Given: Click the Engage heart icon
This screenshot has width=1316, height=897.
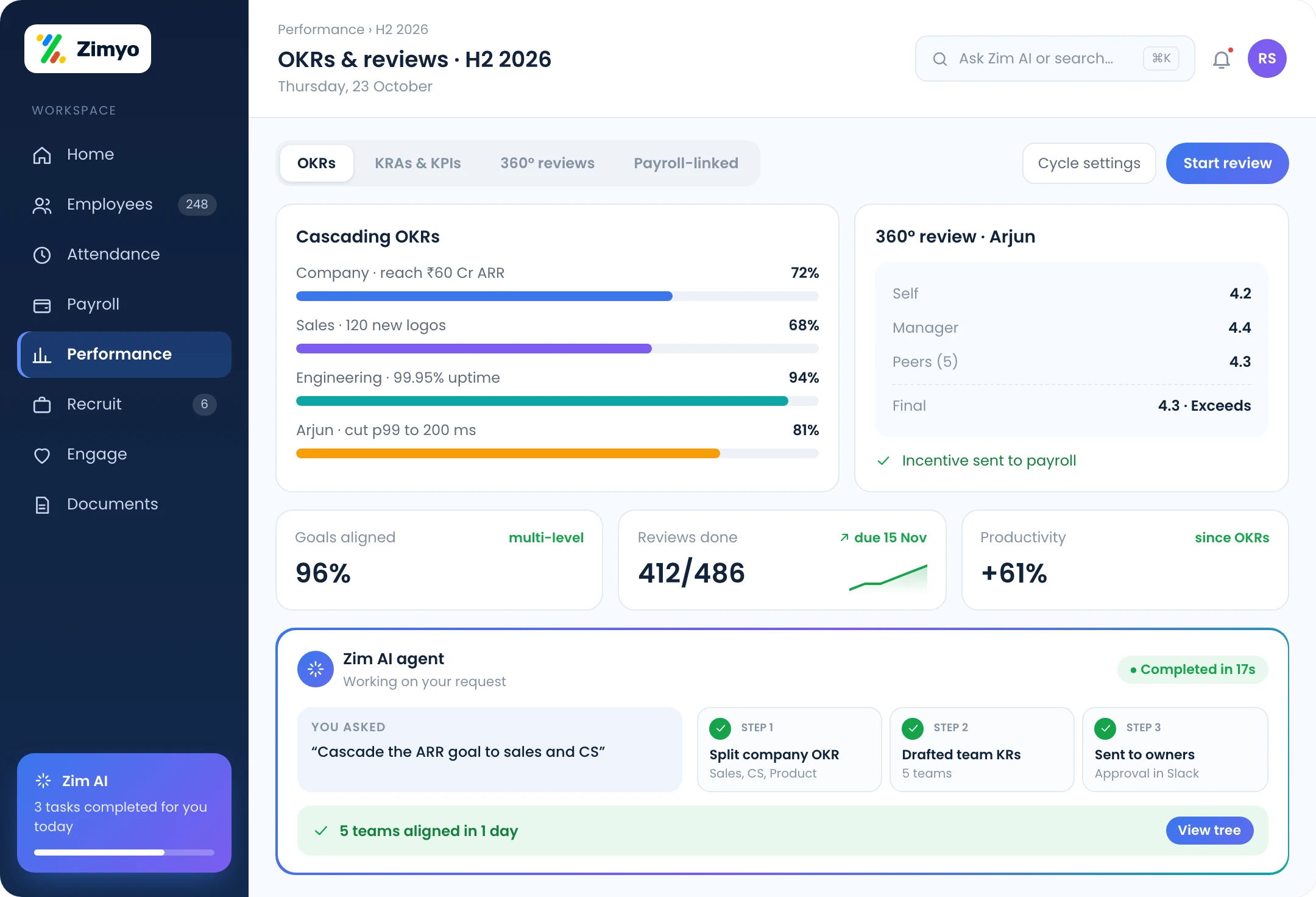Looking at the screenshot, I should click(x=42, y=455).
